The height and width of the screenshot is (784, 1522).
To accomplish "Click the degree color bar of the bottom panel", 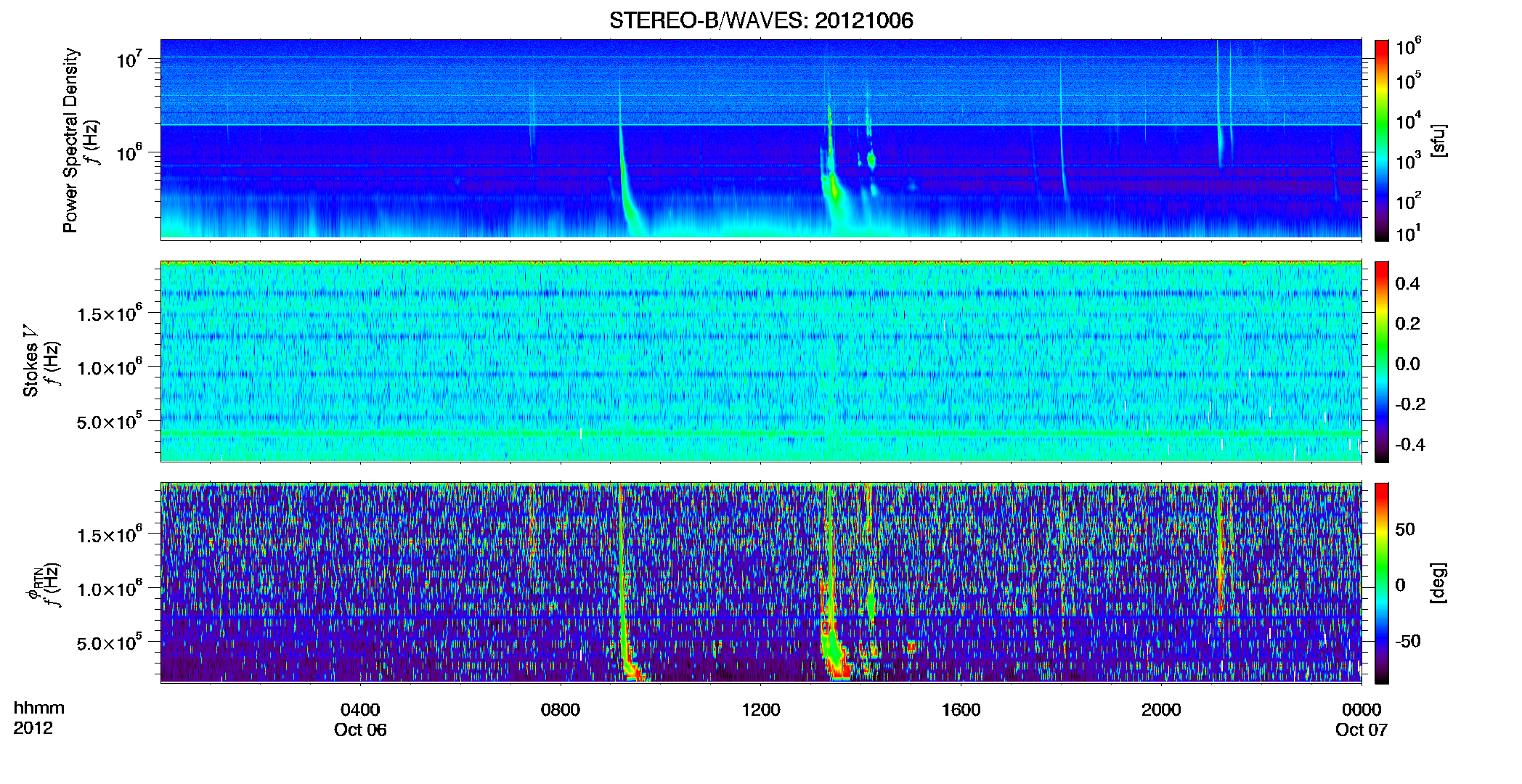I will coord(1382,583).
